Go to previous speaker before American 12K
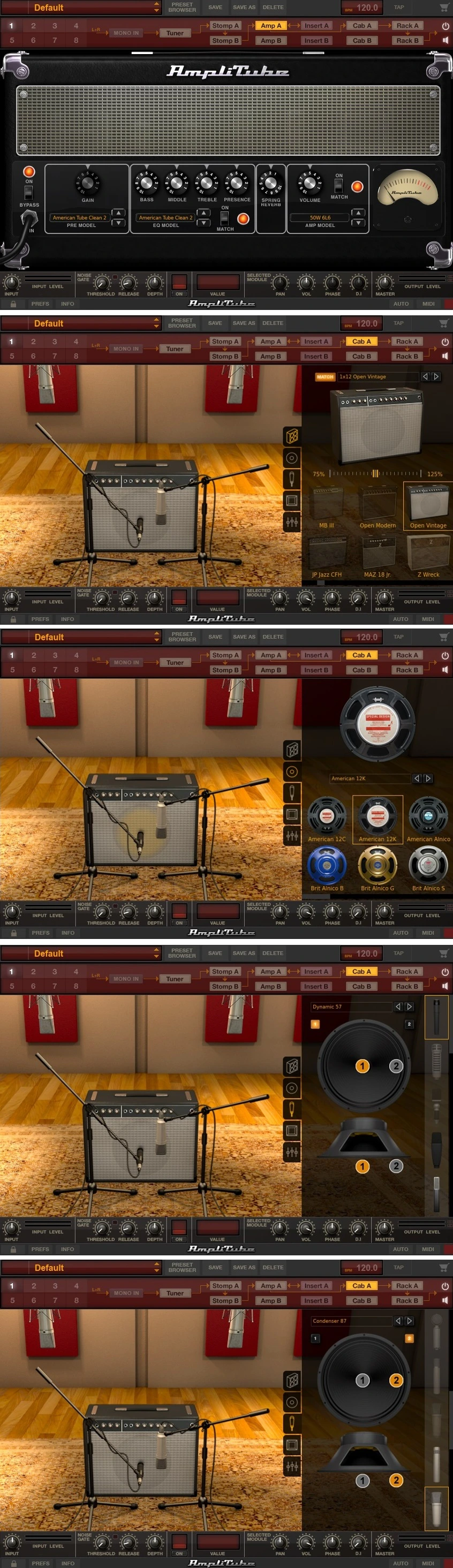 (417, 778)
